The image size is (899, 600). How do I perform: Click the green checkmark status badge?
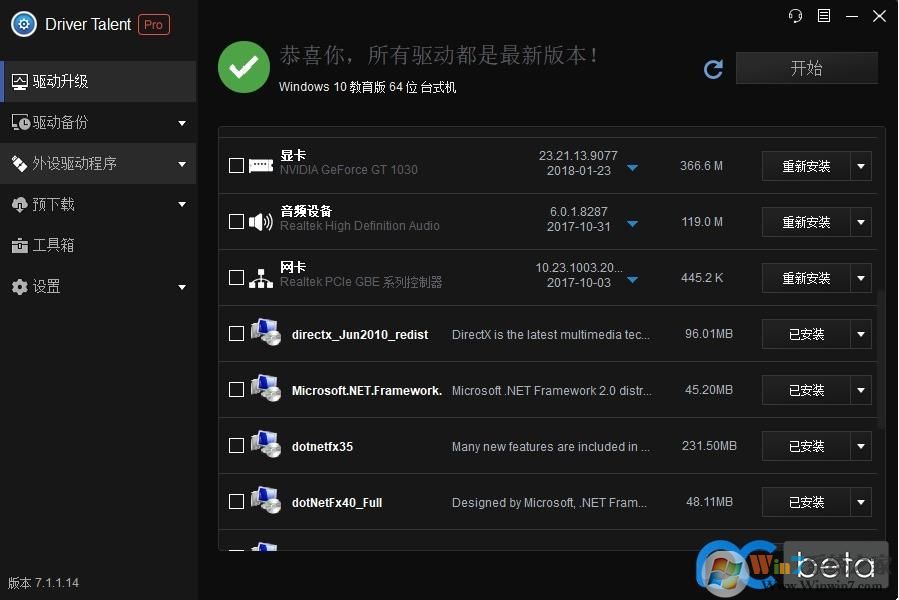(x=243, y=68)
